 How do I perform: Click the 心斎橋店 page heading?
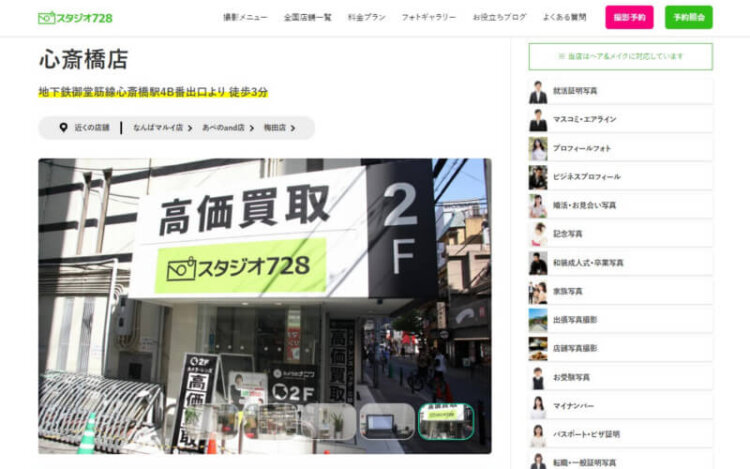tap(84, 59)
